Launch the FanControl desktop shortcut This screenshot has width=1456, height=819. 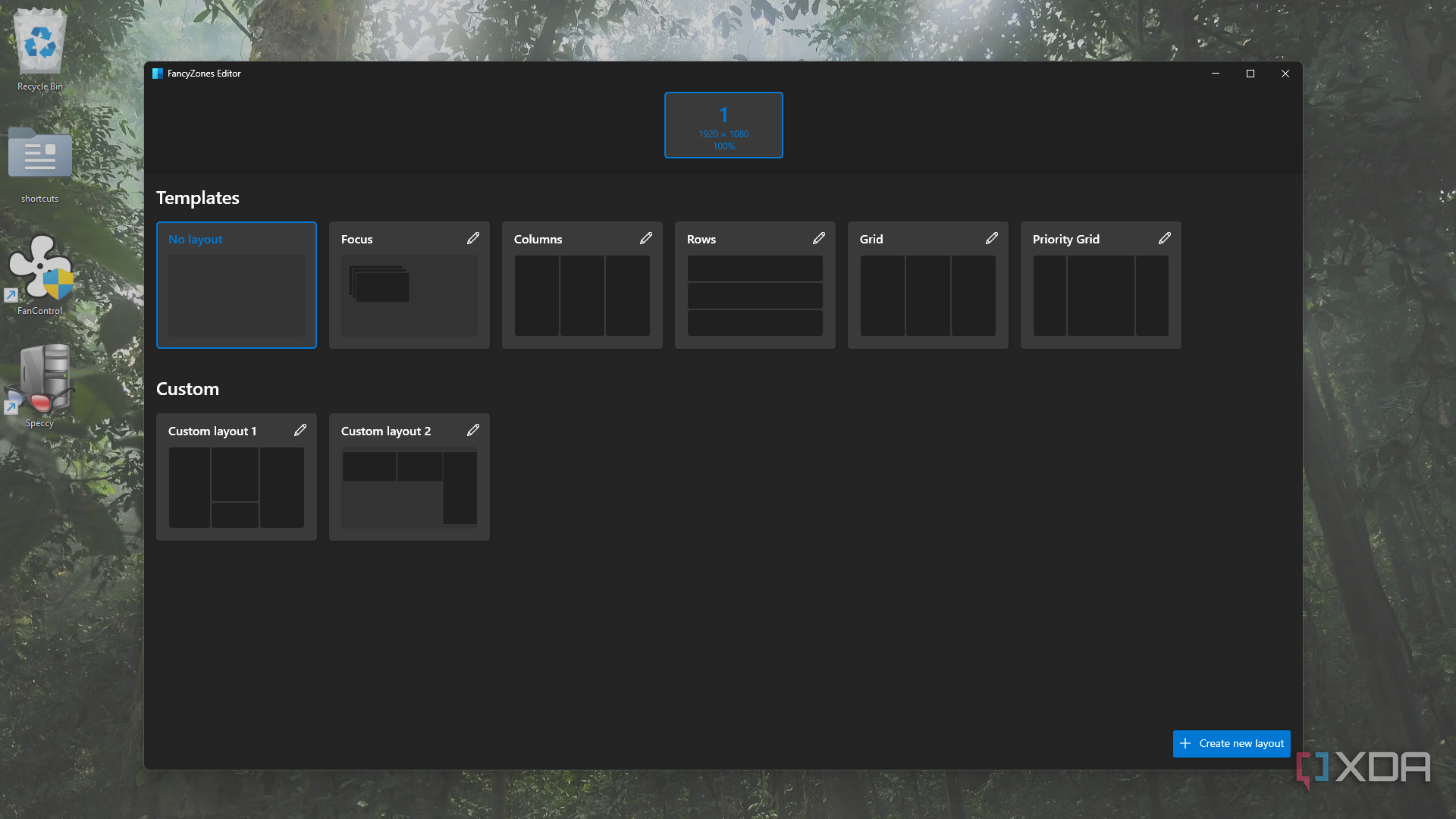[x=40, y=275]
